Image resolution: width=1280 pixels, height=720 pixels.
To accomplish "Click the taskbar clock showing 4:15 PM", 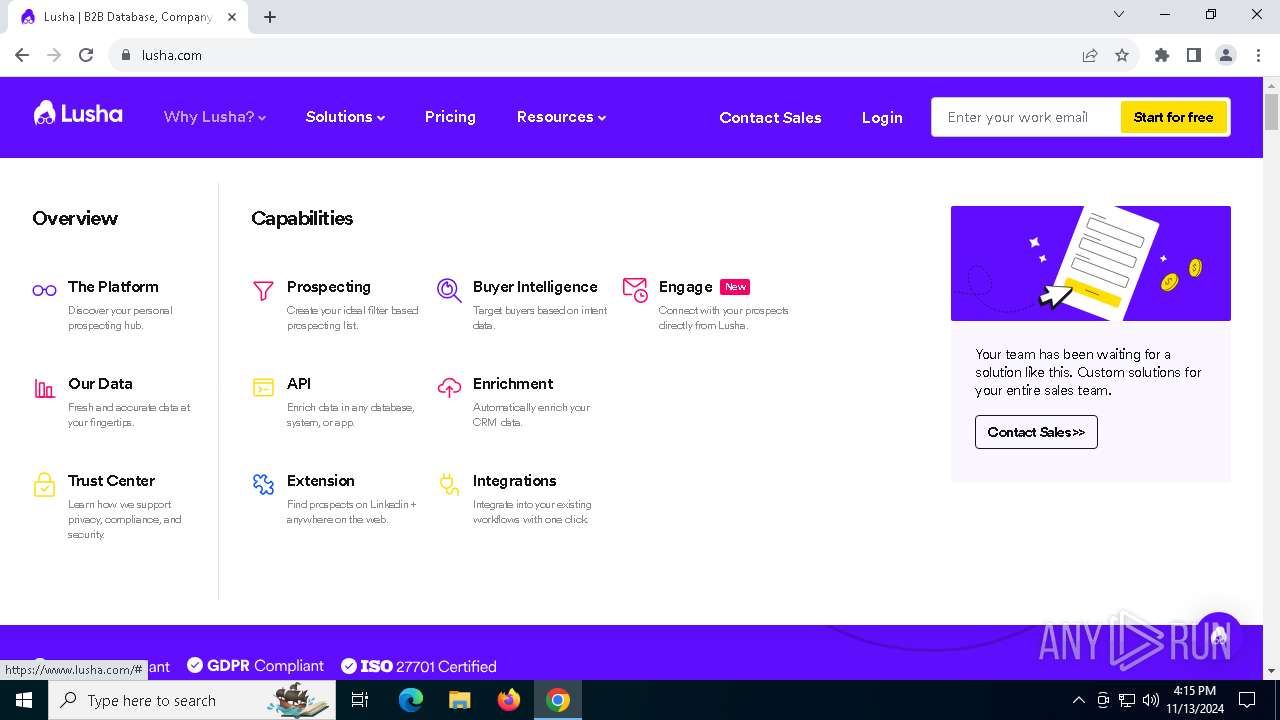I will click(1195, 700).
